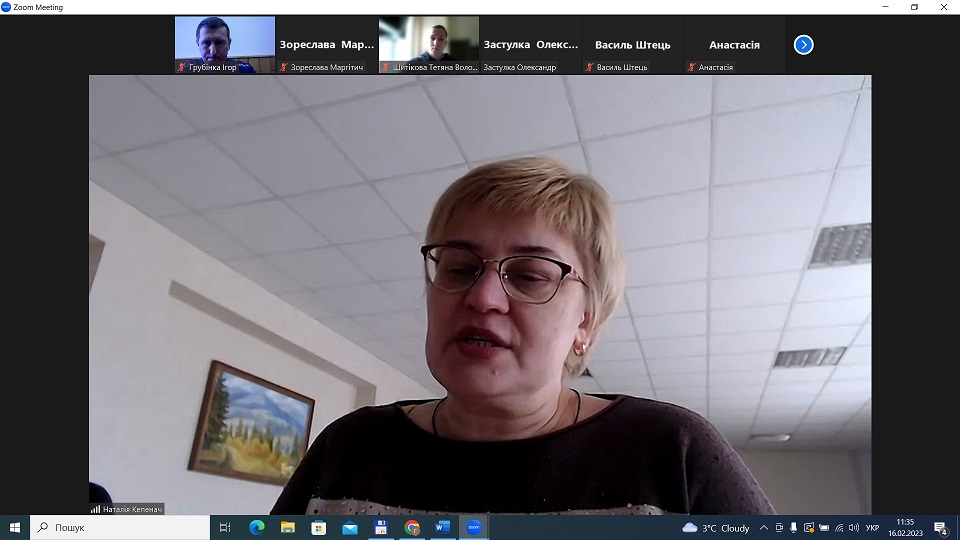Viewport: 960px width, 540px height.
Task: Open volume speaker tray icon
Action: click(x=853, y=528)
